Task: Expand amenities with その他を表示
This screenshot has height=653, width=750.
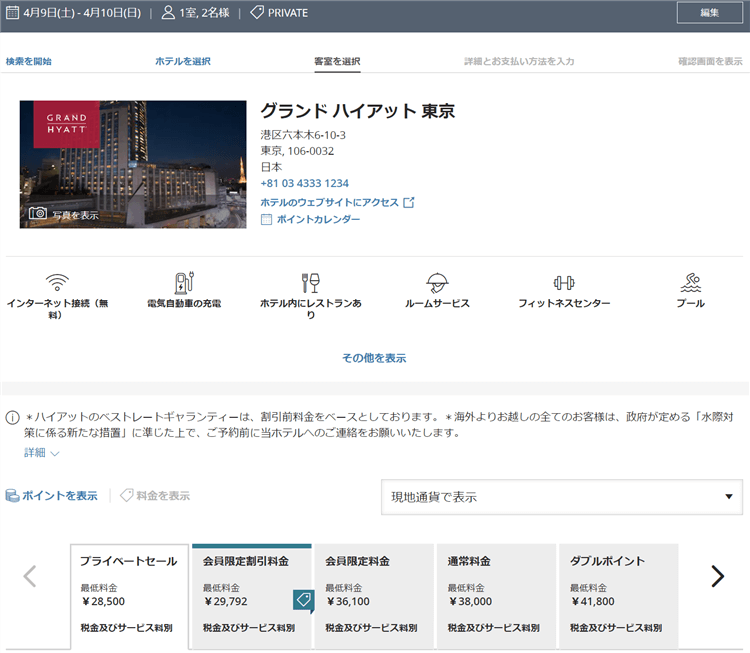Action: pyautogui.click(x=374, y=358)
